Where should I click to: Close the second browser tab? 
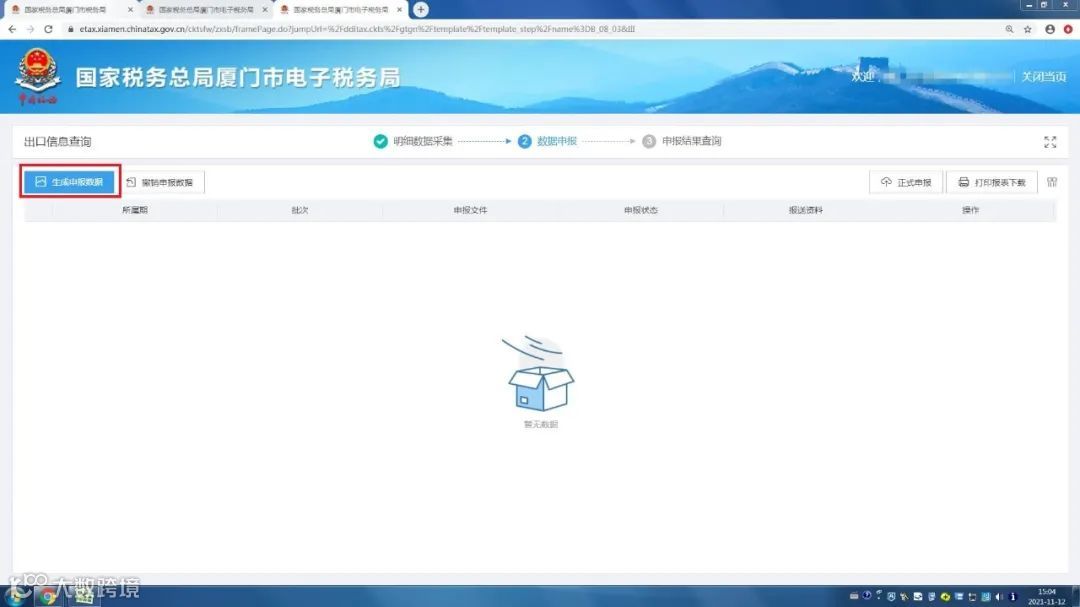pyautogui.click(x=264, y=10)
